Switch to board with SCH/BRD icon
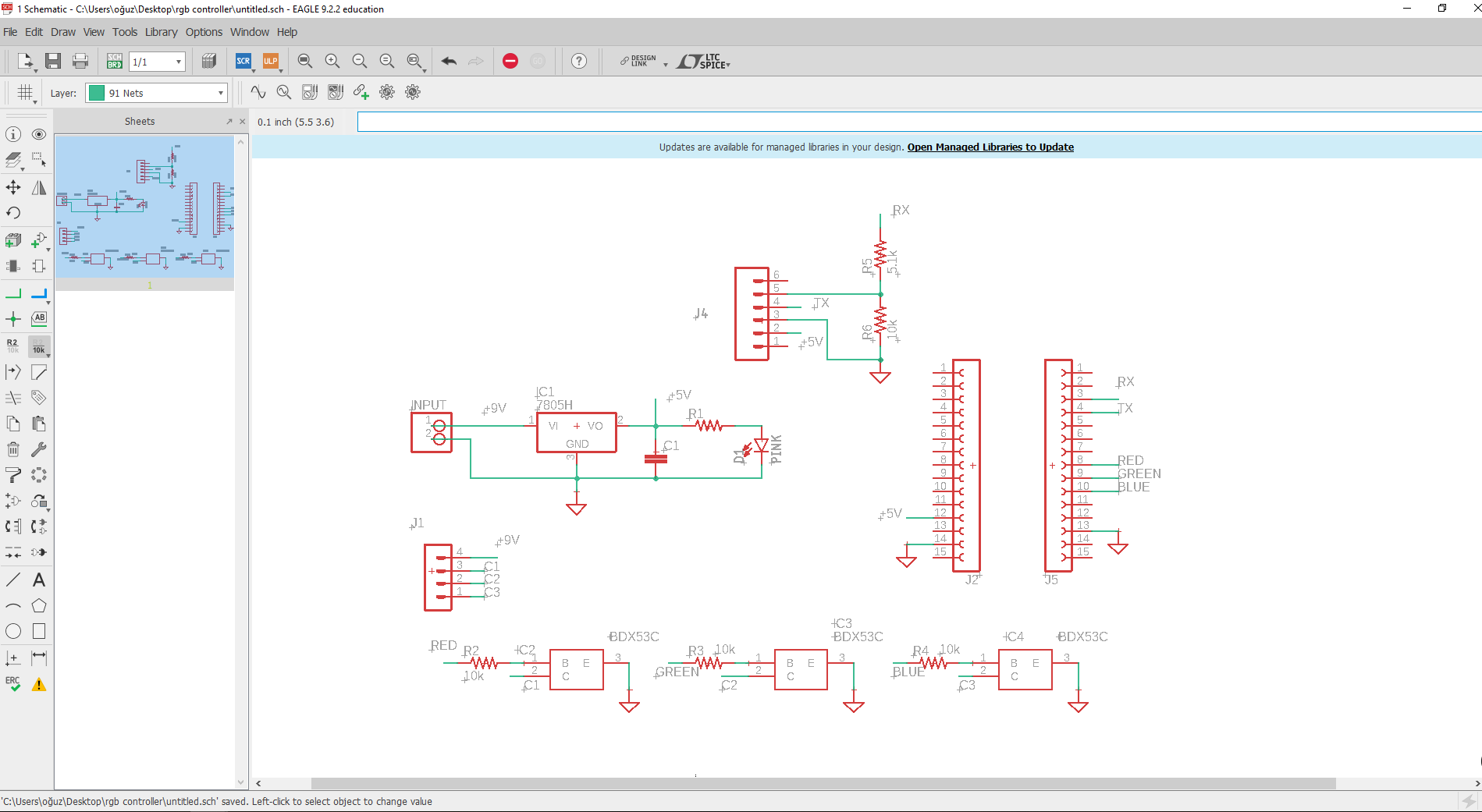The height and width of the screenshot is (812, 1482). [x=115, y=62]
